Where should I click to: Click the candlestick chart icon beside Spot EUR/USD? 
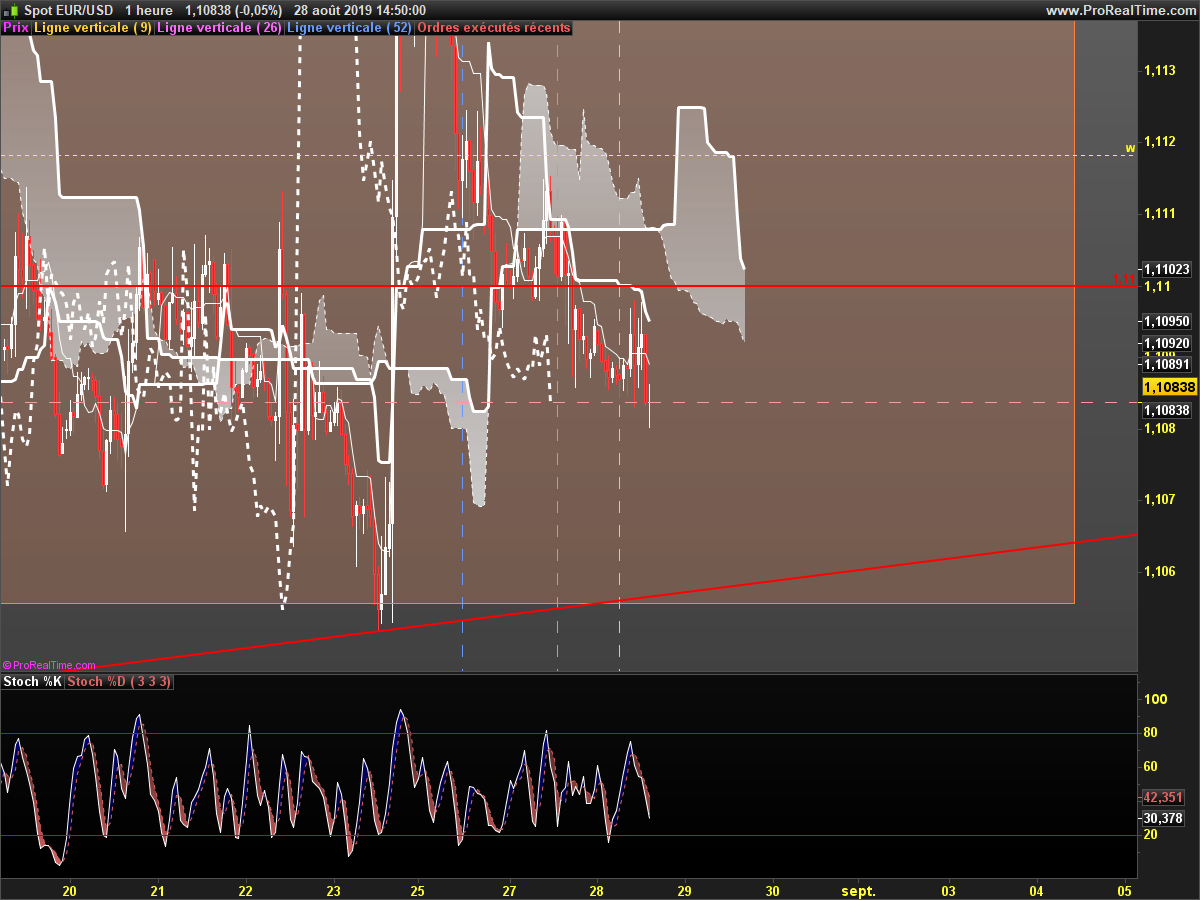12,10
